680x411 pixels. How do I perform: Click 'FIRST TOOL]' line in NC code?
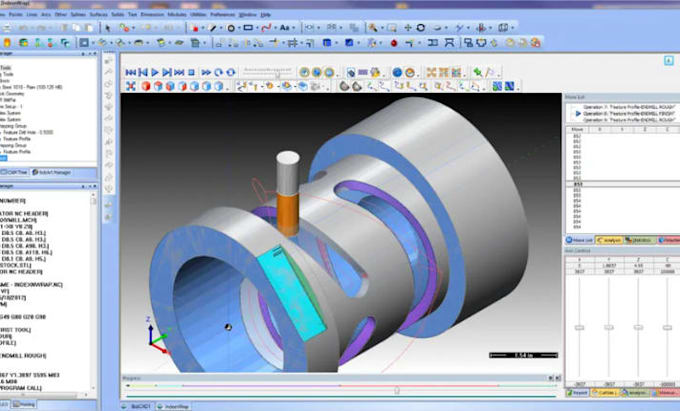(x=16, y=330)
